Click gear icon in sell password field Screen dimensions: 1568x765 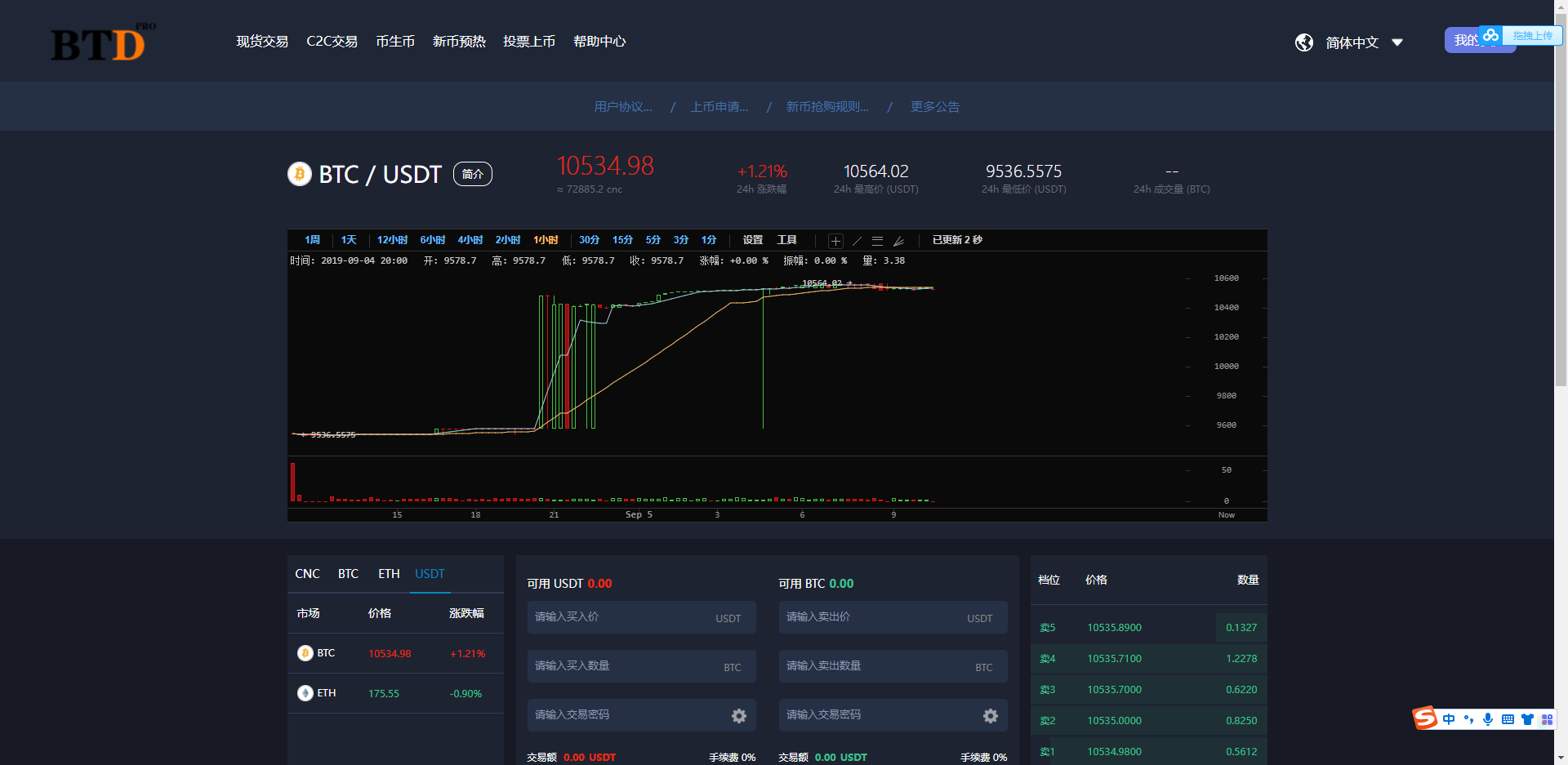(x=990, y=715)
